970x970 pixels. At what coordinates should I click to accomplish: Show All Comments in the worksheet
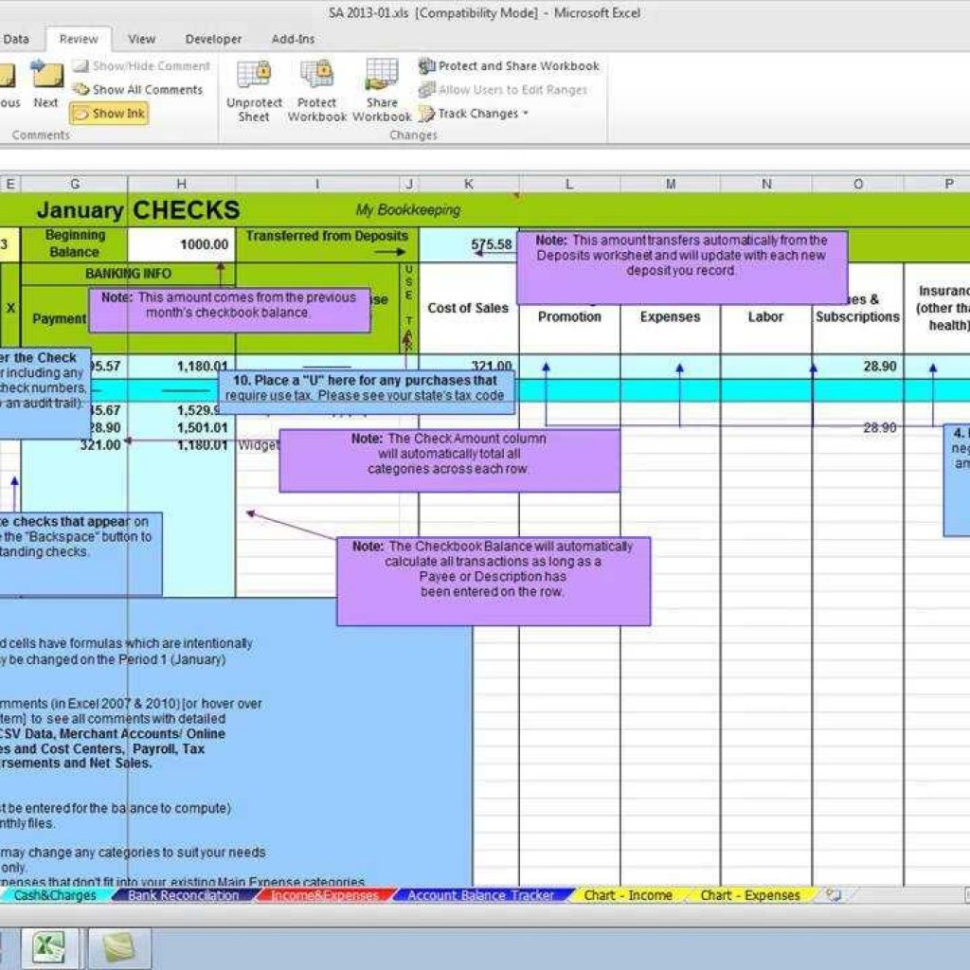[x=139, y=89]
